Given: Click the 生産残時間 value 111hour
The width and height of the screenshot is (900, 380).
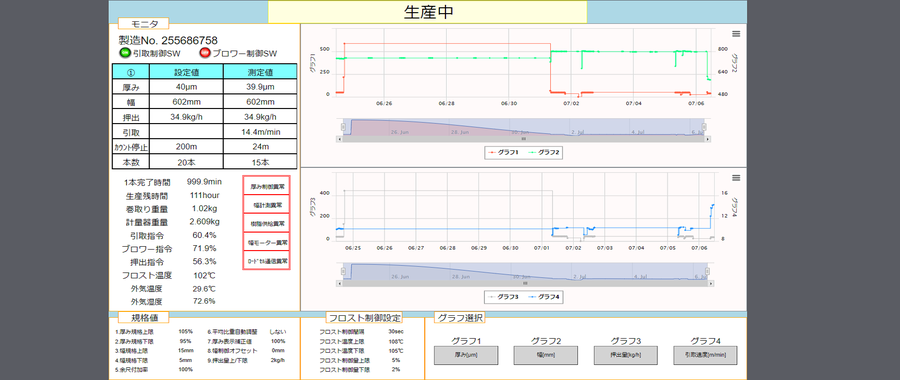Looking at the screenshot, I should point(204,195).
